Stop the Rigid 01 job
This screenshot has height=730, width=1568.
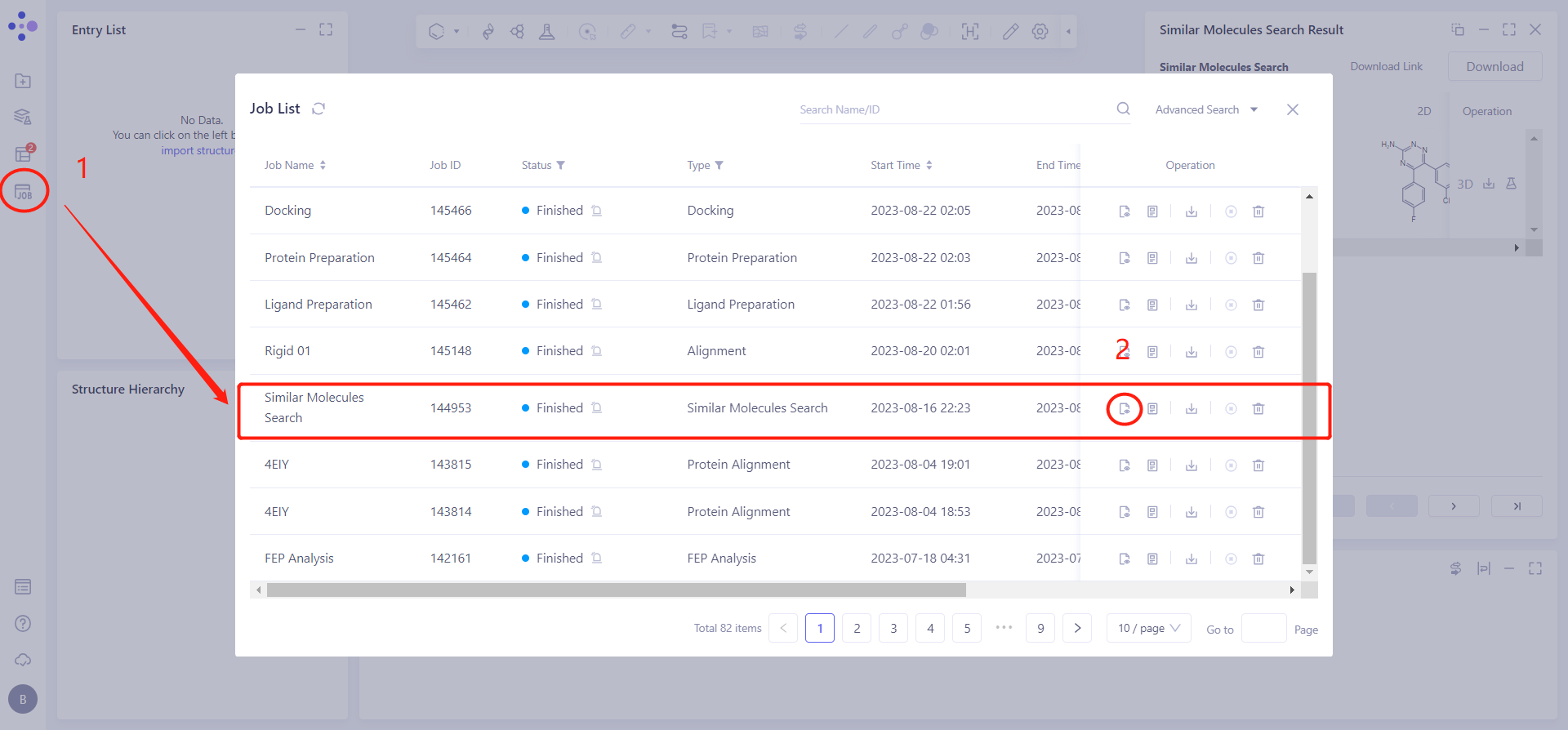pos(1231,352)
